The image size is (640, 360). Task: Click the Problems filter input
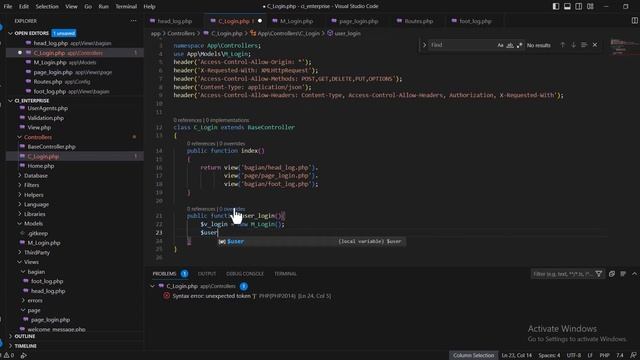[562, 274]
